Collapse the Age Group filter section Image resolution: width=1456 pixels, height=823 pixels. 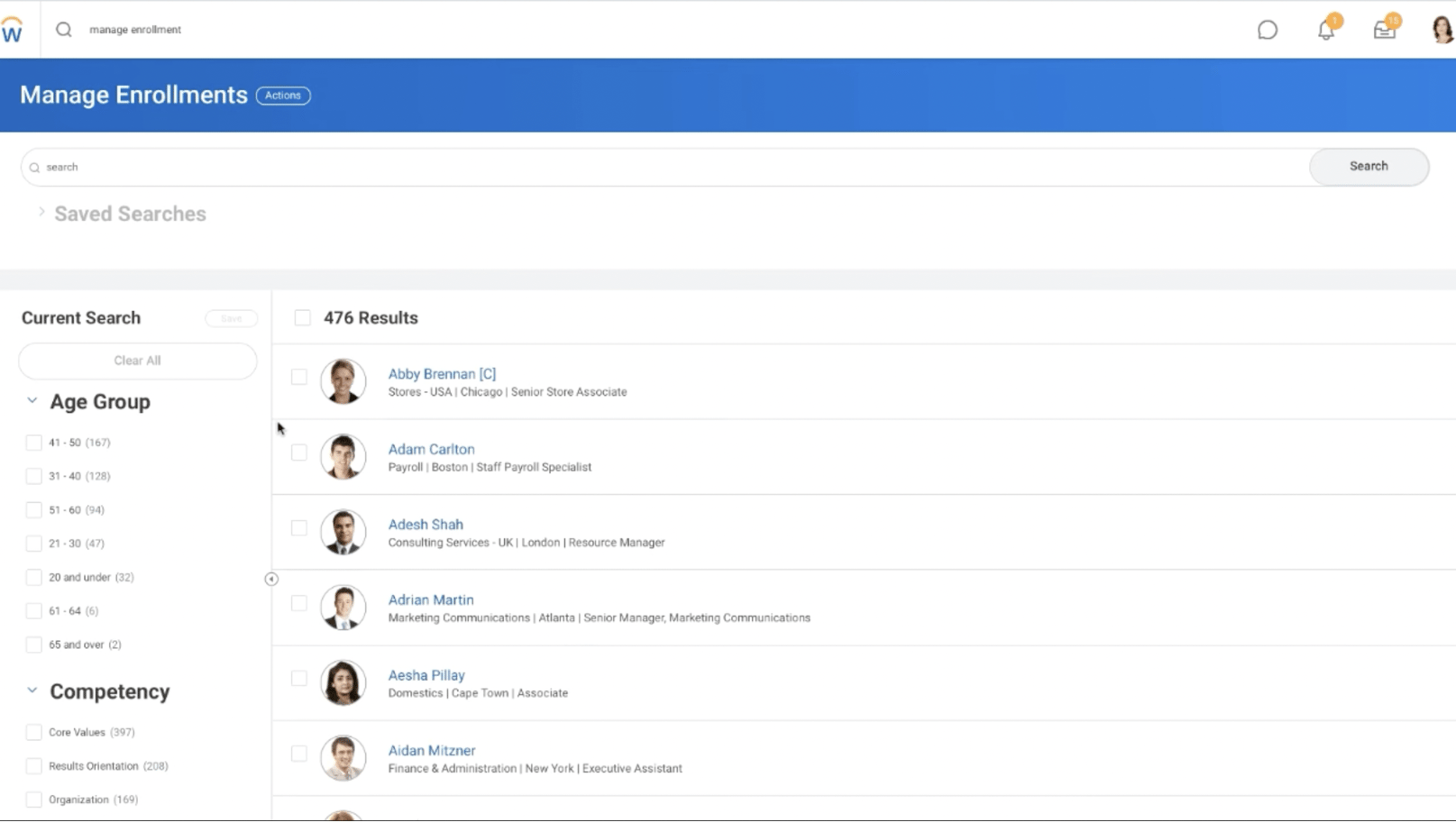pos(30,399)
